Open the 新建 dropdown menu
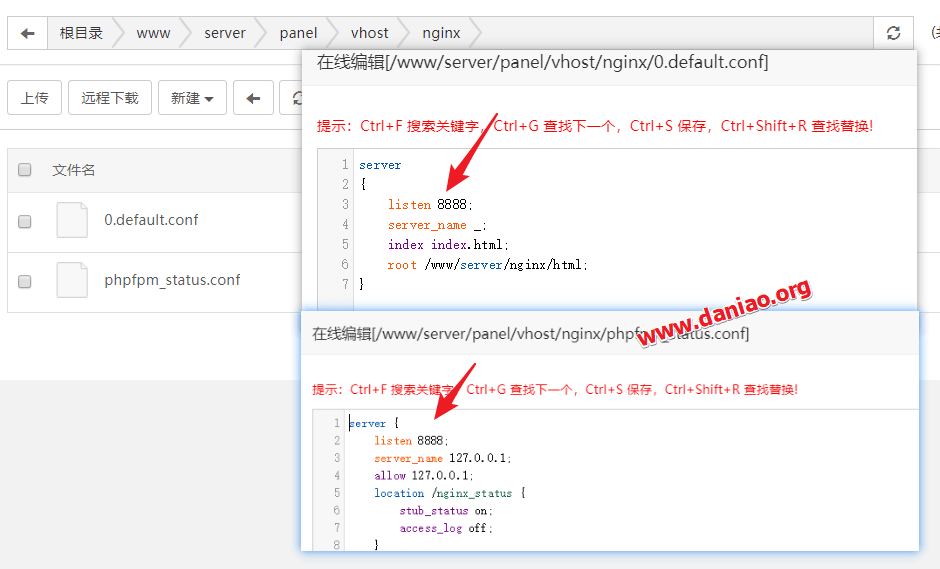The width and height of the screenshot is (940, 569). pyautogui.click(x=192, y=98)
